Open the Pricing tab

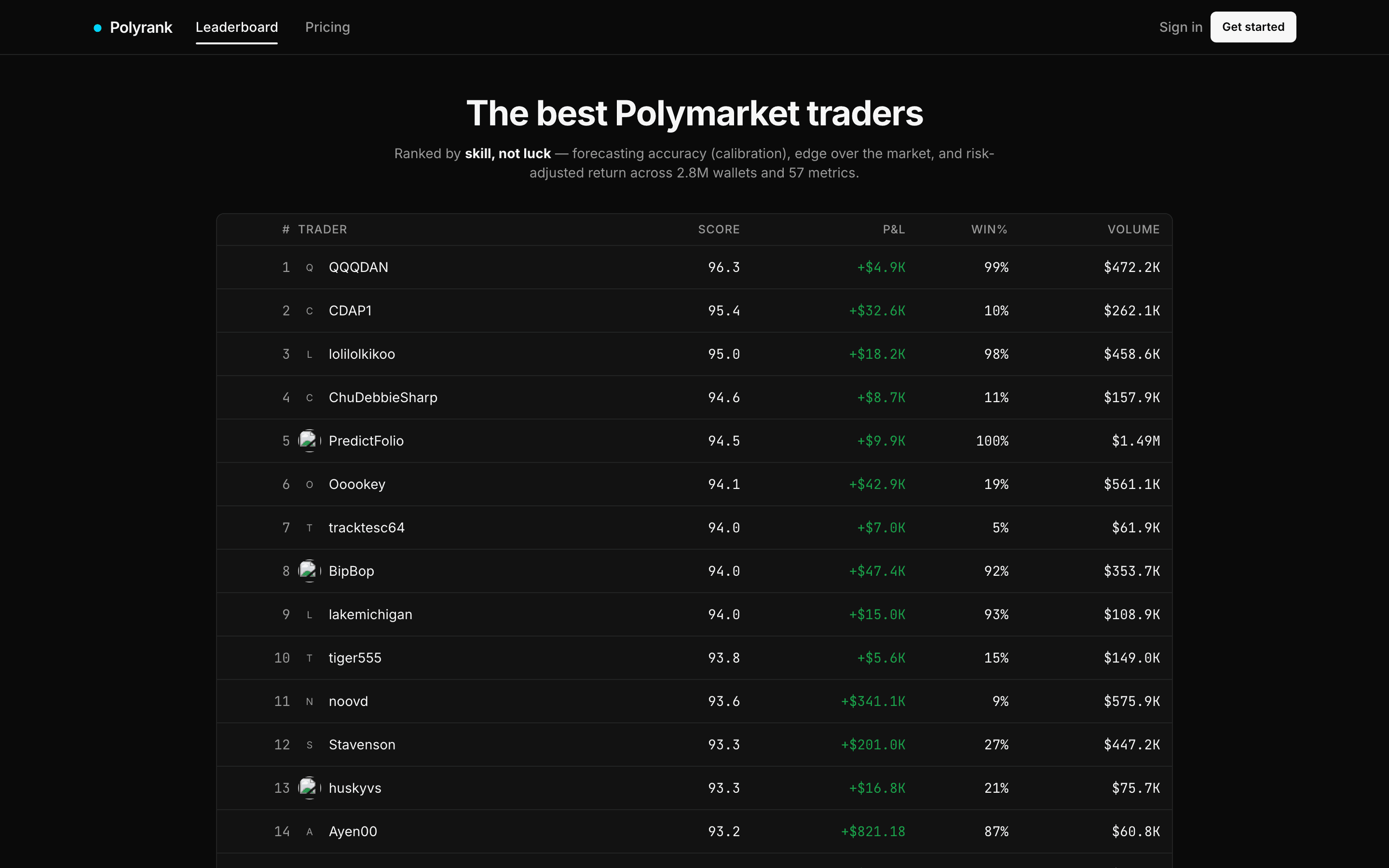[327, 27]
